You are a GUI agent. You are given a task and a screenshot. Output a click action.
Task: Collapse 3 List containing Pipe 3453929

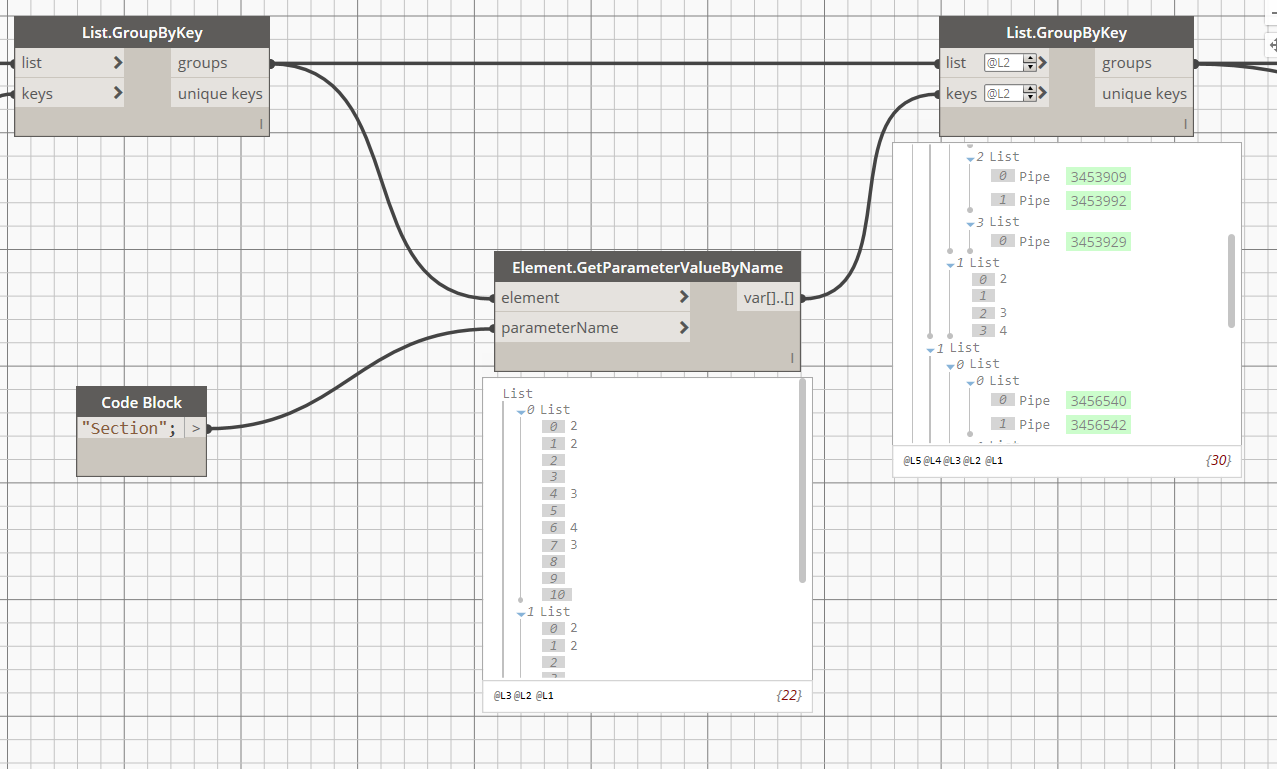click(970, 223)
